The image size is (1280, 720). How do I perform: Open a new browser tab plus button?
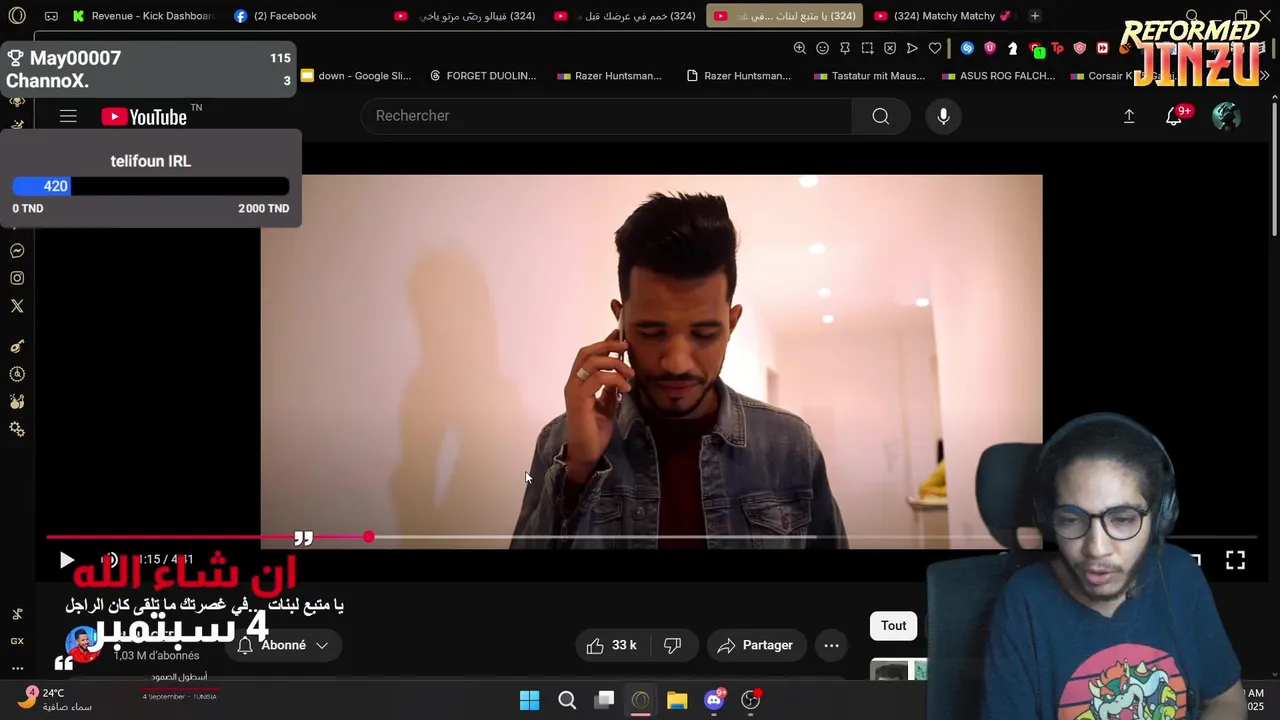click(1035, 16)
